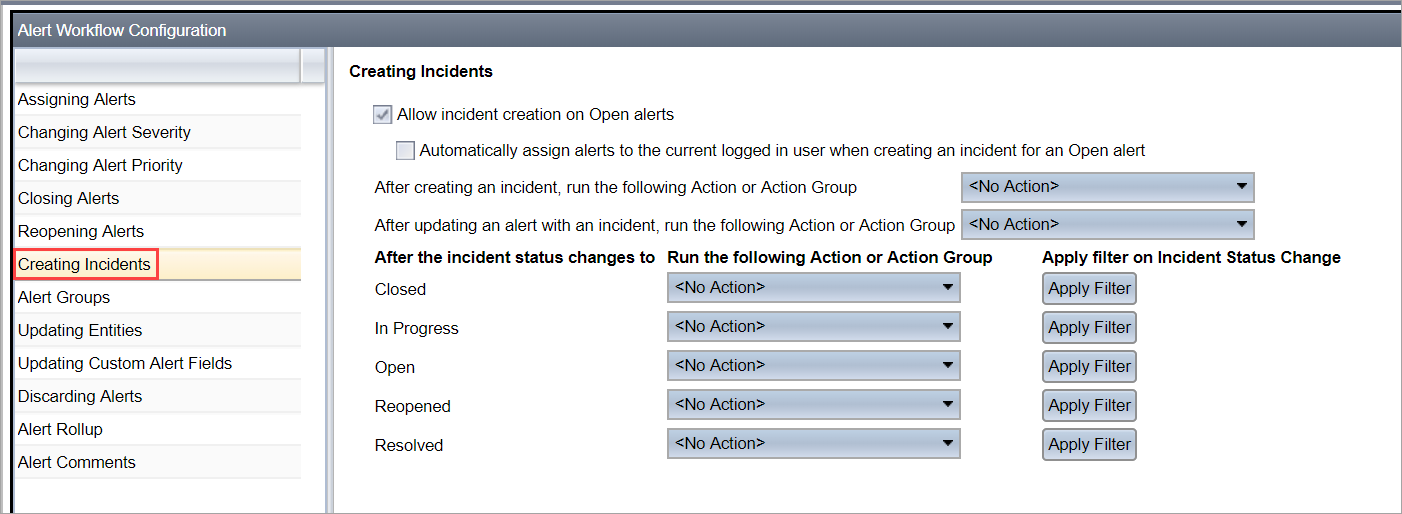The width and height of the screenshot is (1402, 514).
Task: Expand the Reopened status action dropdown
Action: (x=814, y=405)
